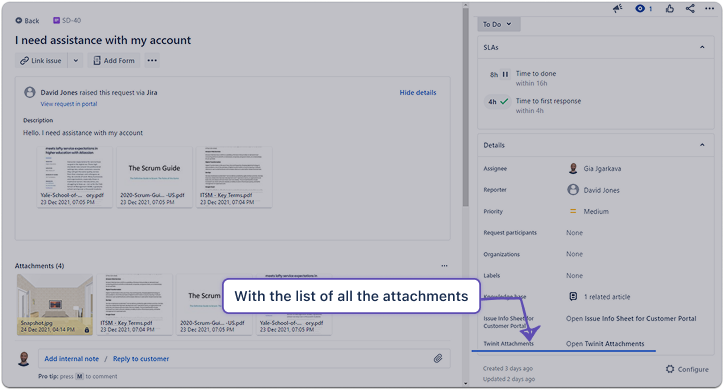Click the commenter avatar beside note field

(x=24, y=359)
